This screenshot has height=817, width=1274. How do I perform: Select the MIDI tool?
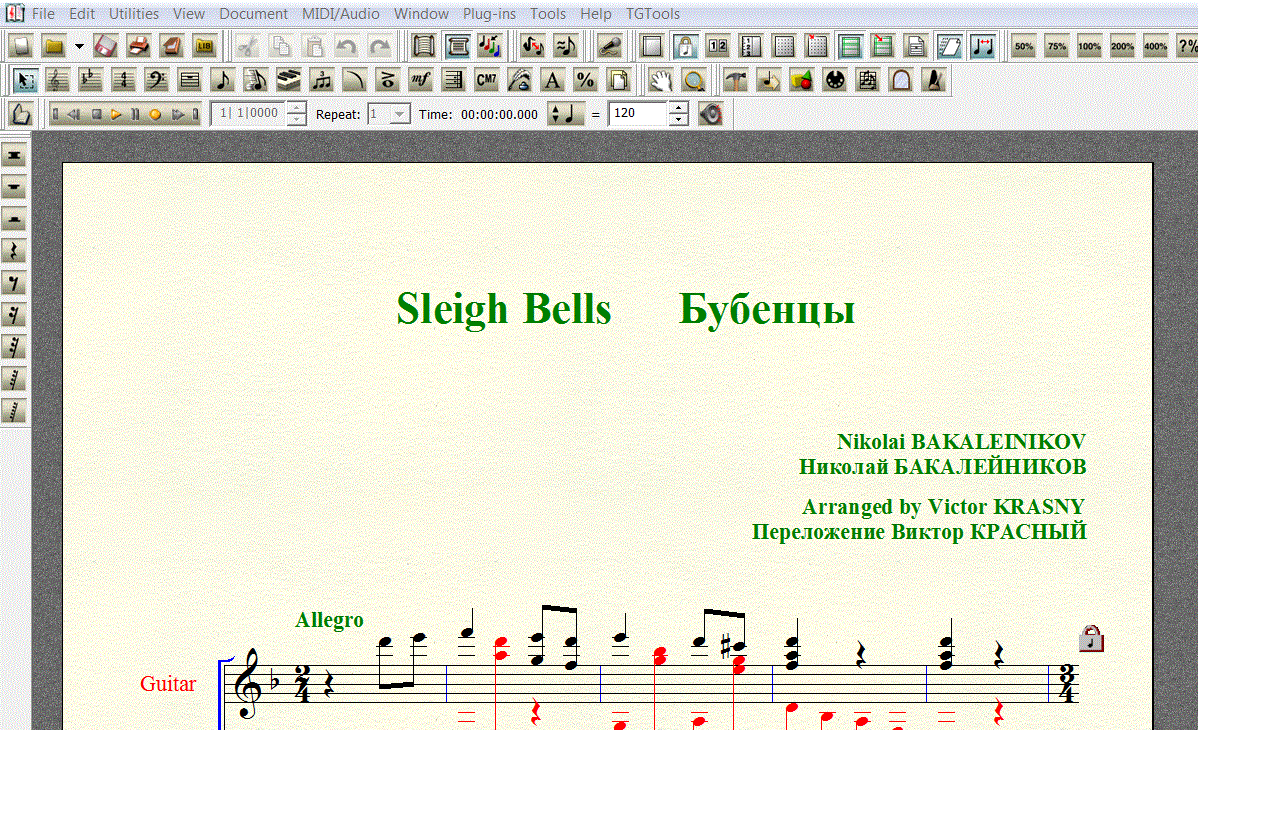(x=835, y=80)
